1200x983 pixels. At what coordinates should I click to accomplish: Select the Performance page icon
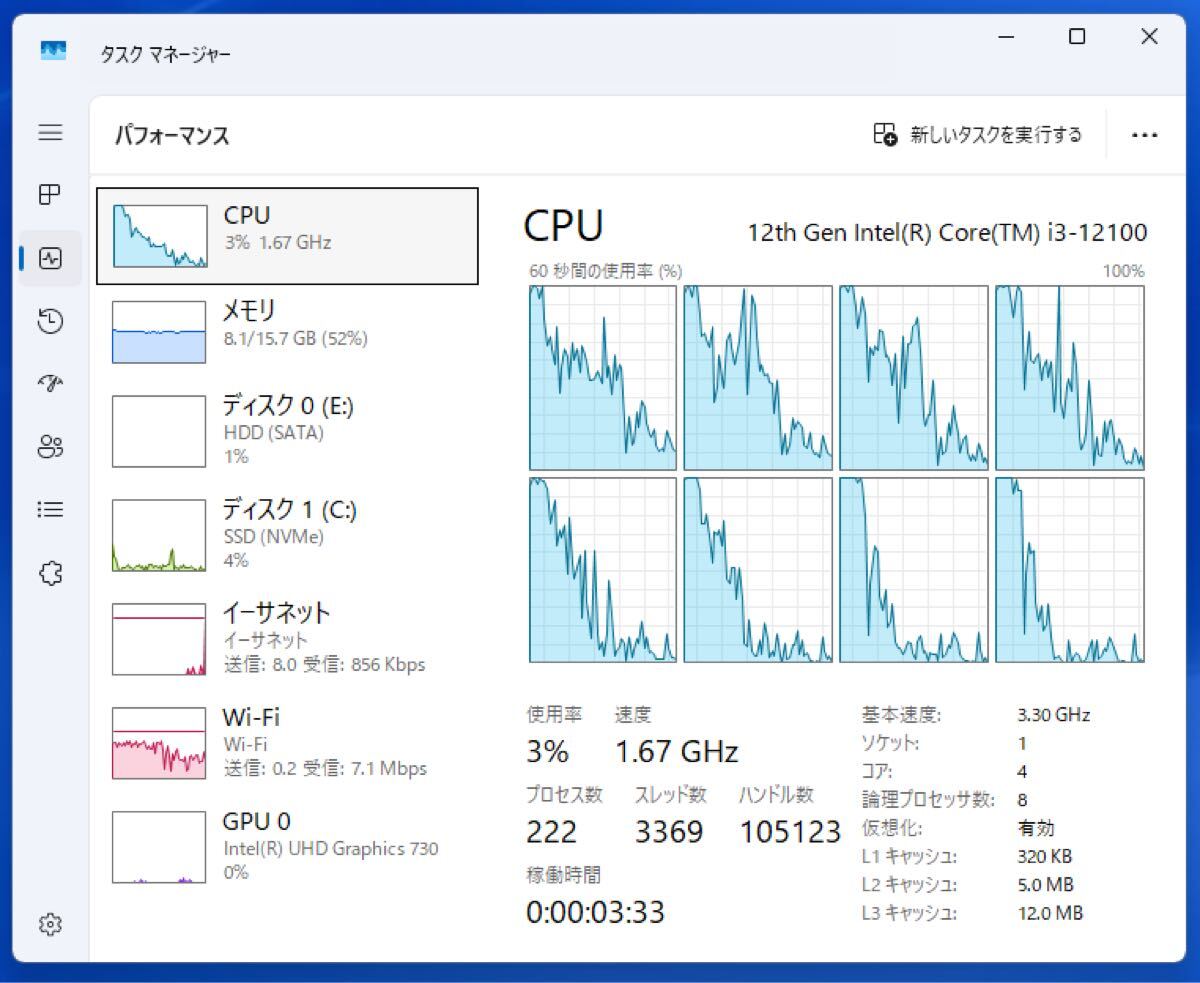coord(50,259)
